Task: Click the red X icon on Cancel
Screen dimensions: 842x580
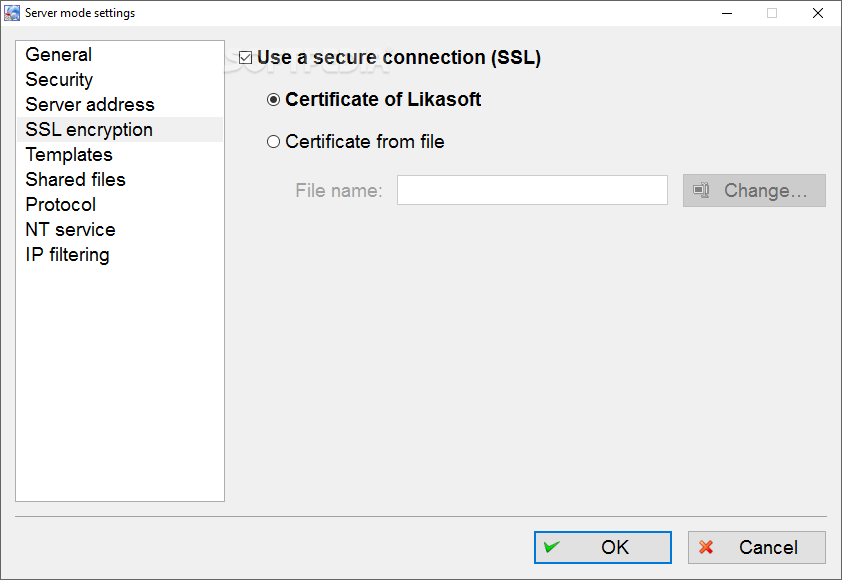Action: point(706,547)
